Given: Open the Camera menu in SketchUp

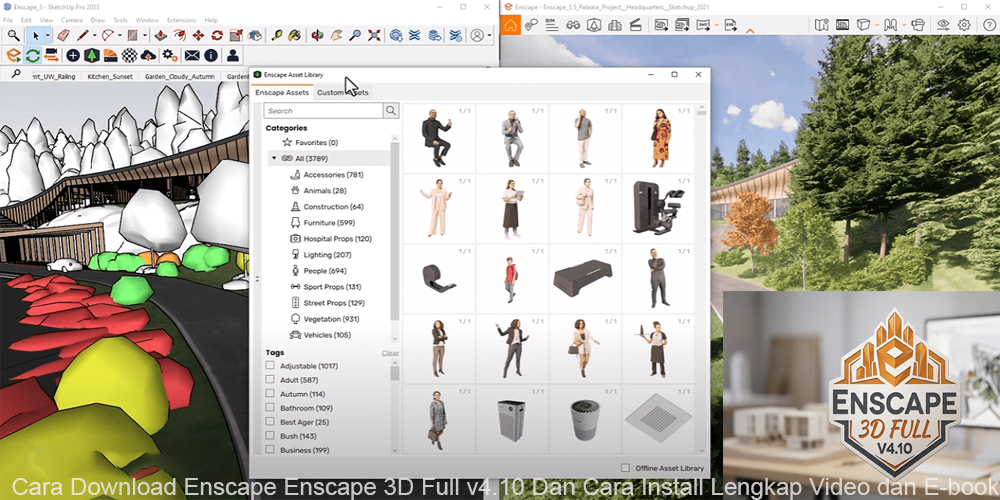Looking at the screenshot, I should click(x=71, y=20).
